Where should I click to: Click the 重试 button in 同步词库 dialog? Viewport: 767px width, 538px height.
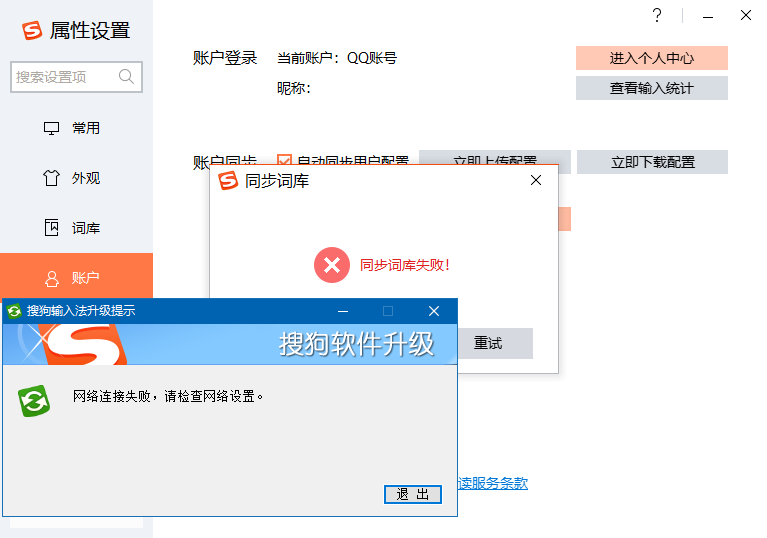click(x=495, y=343)
